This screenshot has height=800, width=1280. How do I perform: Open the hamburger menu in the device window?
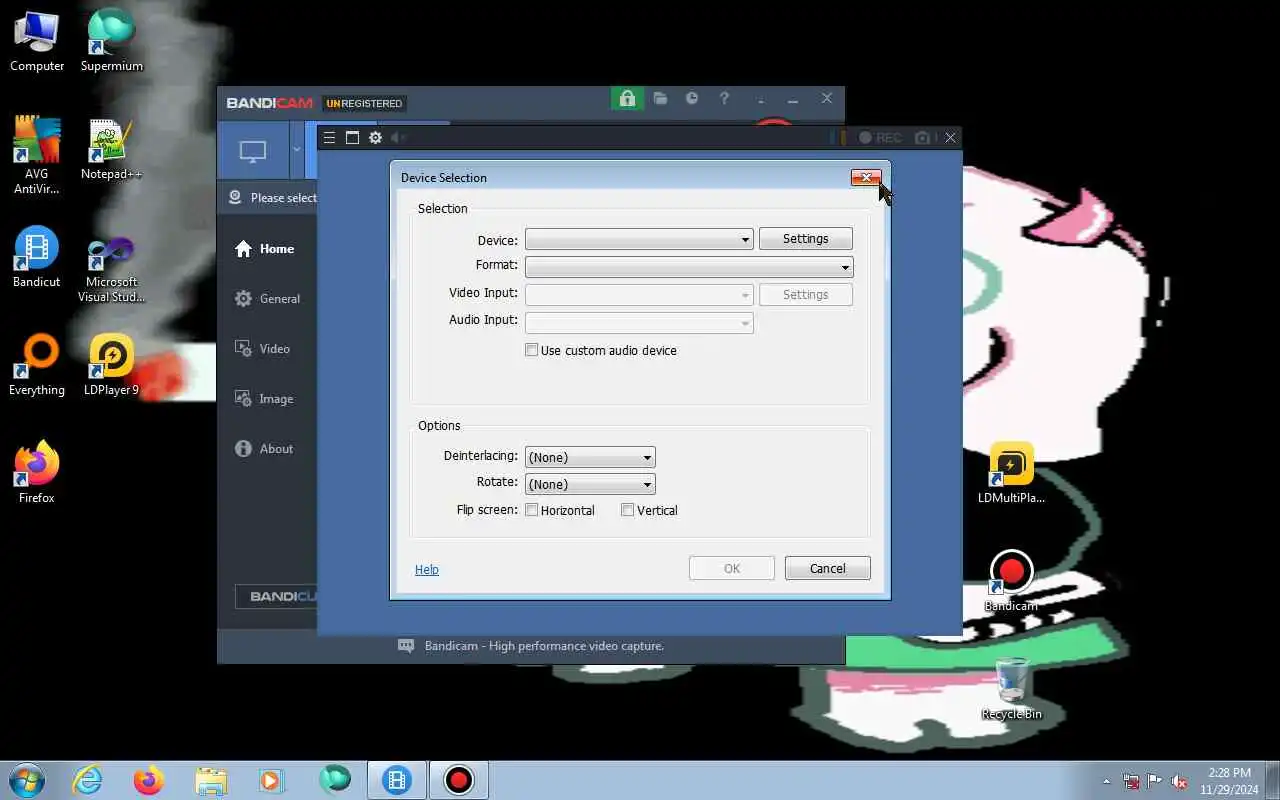[x=329, y=138]
